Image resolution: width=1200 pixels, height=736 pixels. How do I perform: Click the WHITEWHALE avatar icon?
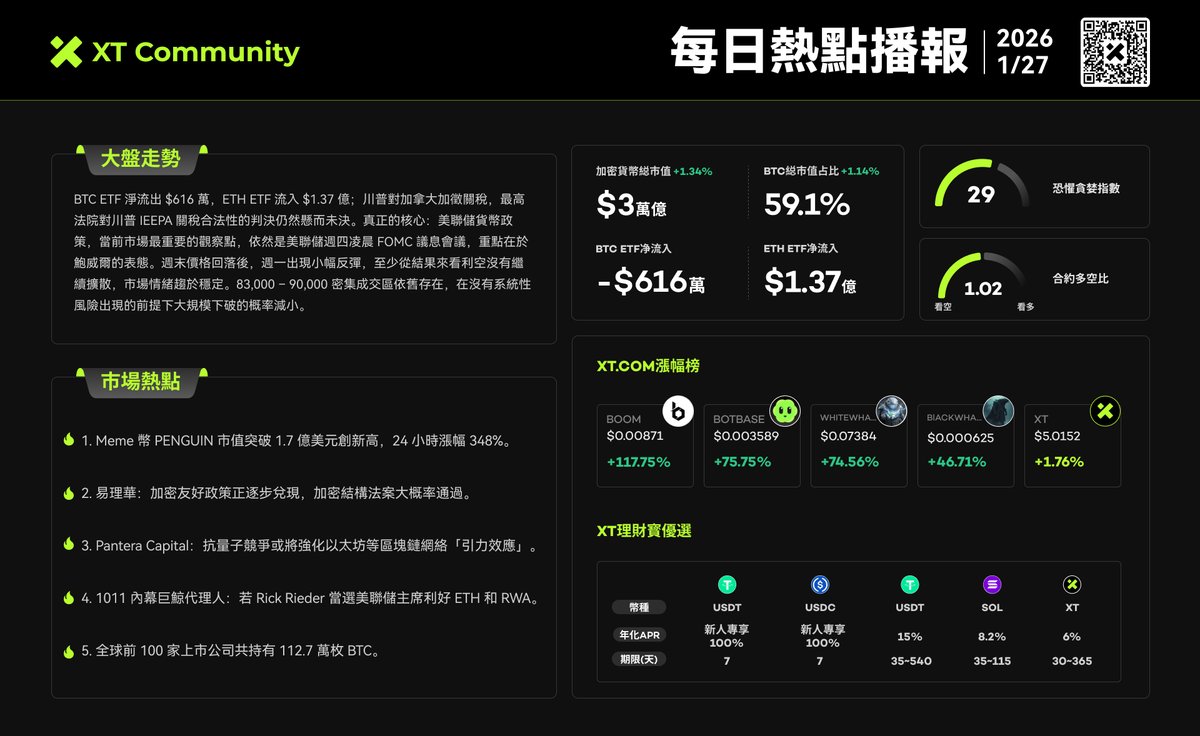click(890, 411)
